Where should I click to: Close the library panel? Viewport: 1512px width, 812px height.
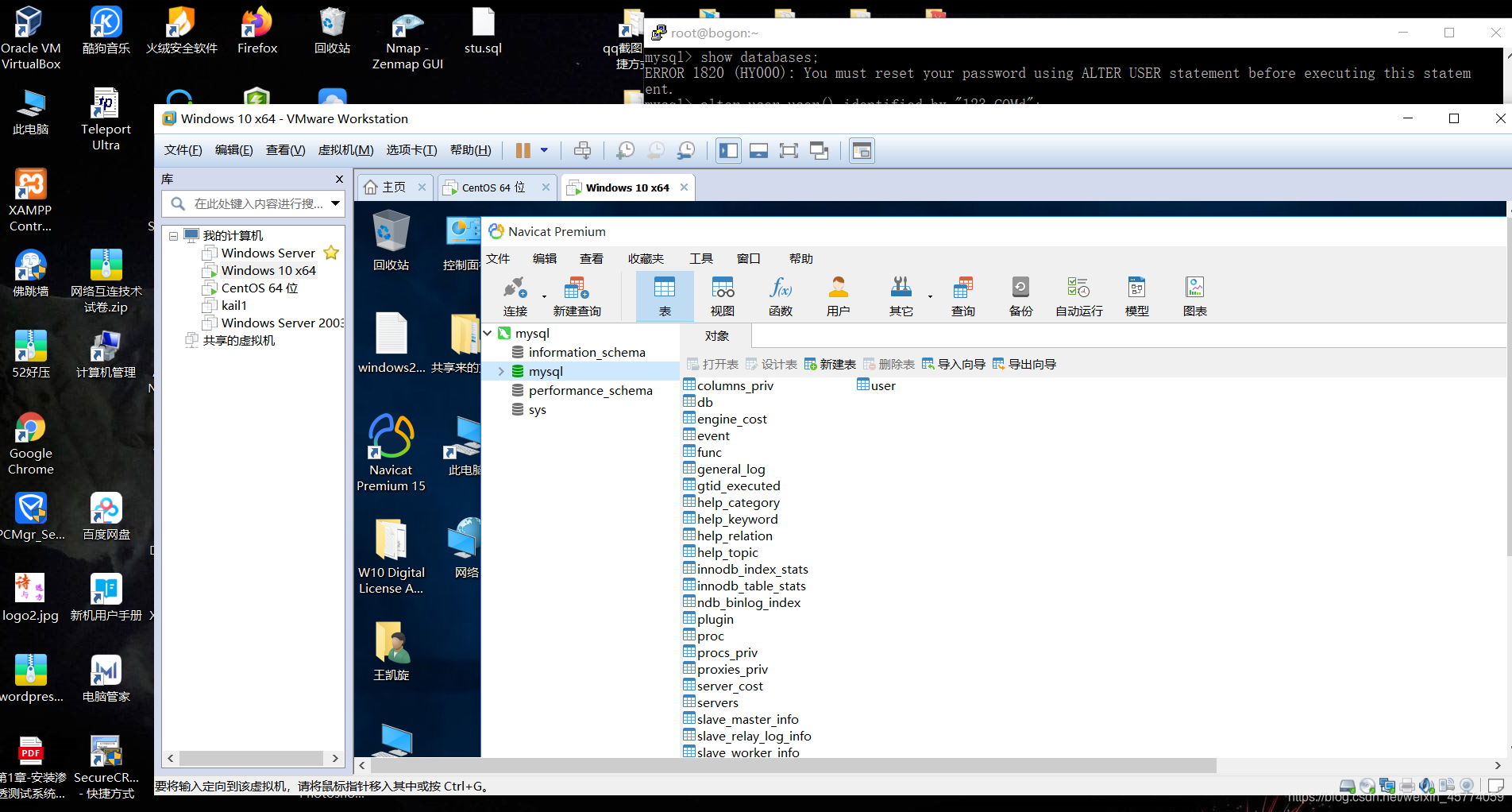pyautogui.click(x=339, y=180)
